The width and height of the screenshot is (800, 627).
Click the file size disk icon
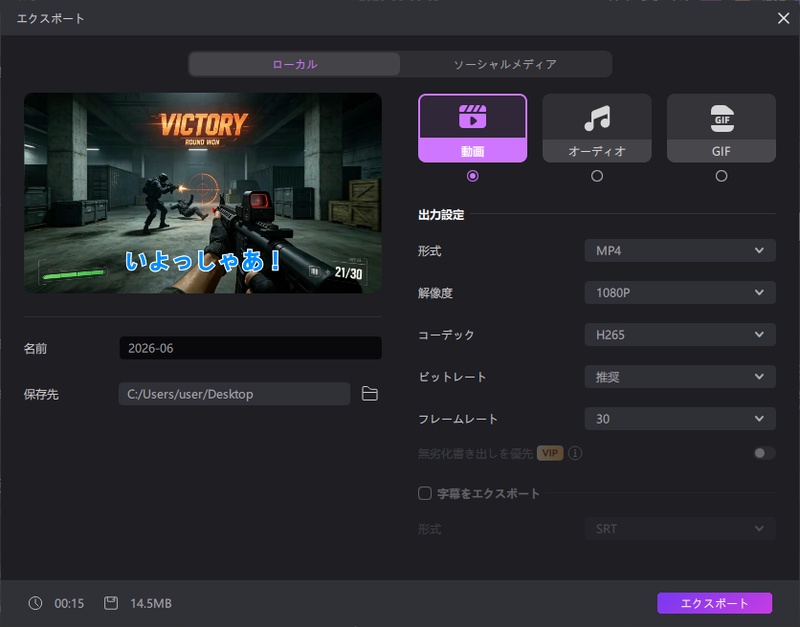tap(111, 603)
